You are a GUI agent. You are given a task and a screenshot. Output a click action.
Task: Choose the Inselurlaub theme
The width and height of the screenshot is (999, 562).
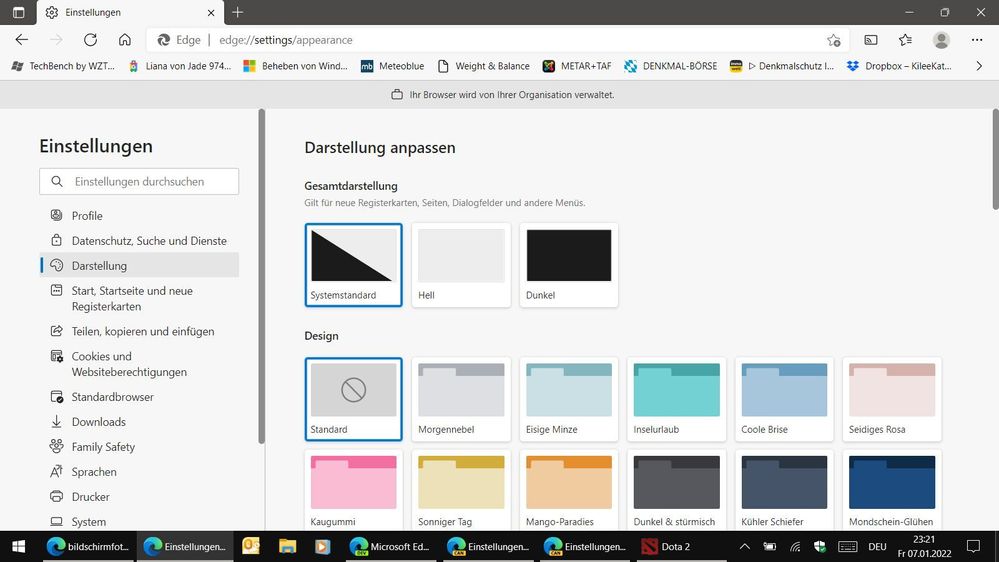point(676,399)
